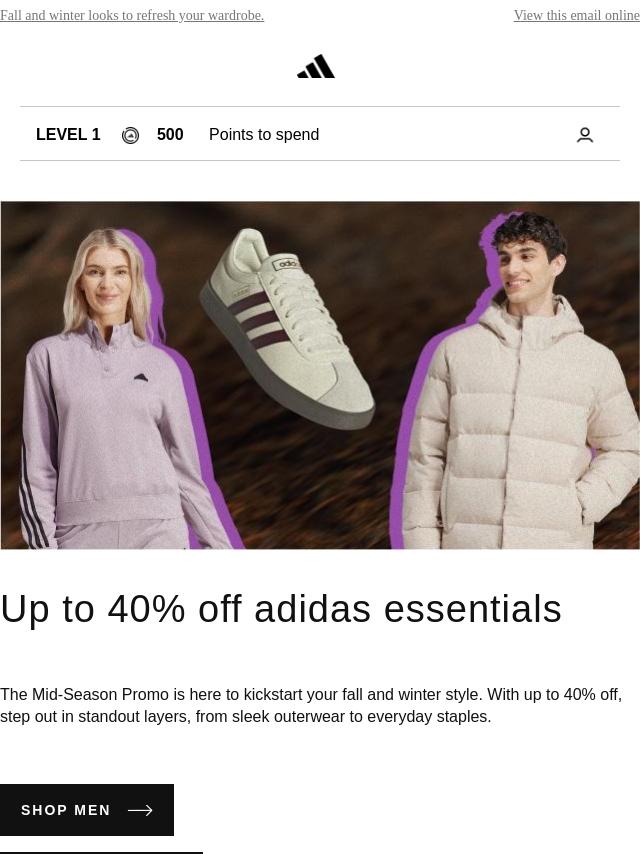Image resolution: width=640 pixels, height=854 pixels.
Task: Click the adidas tongue label on sneaker
Action: point(287,264)
